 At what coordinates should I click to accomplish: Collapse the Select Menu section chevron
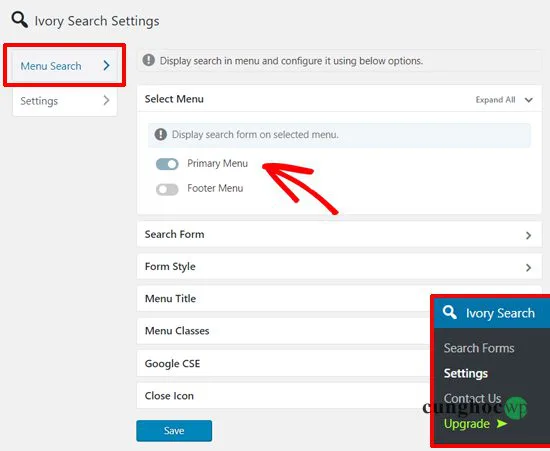pos(529,100)
